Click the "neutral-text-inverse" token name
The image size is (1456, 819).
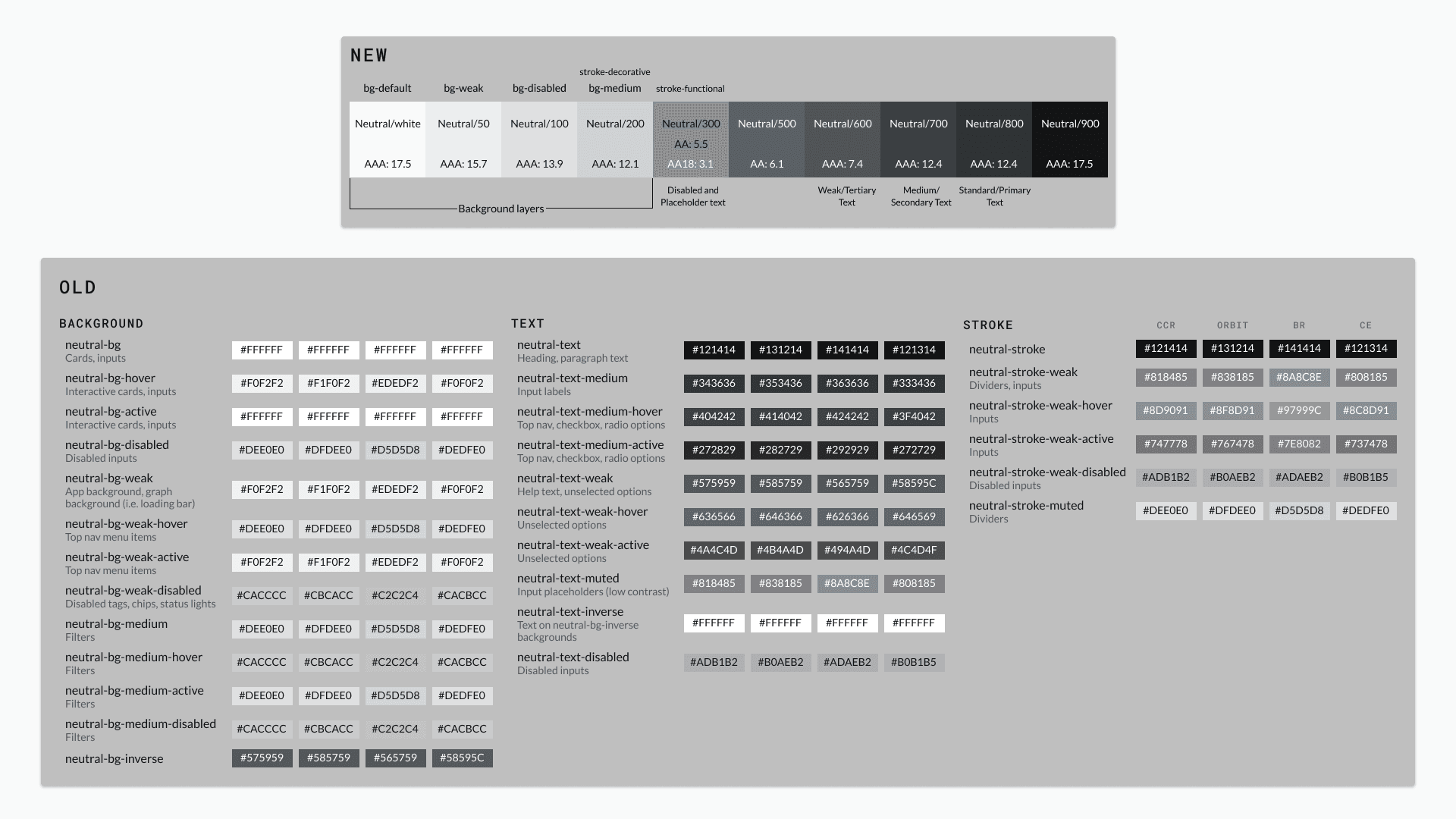pos(570,612)
